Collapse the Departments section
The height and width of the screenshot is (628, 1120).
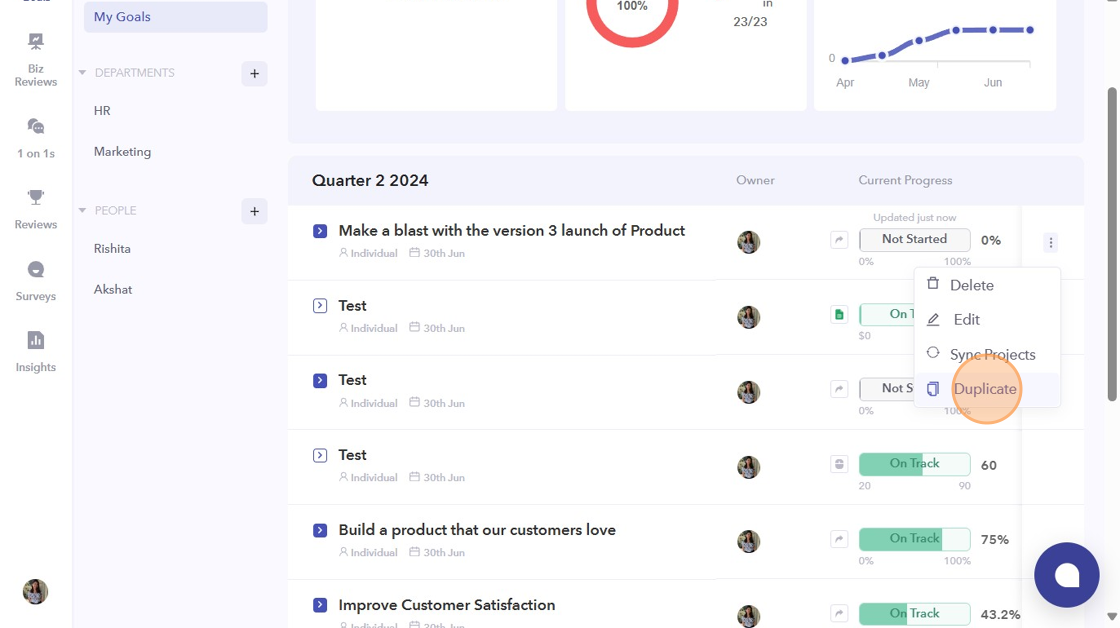coord(82,73)
